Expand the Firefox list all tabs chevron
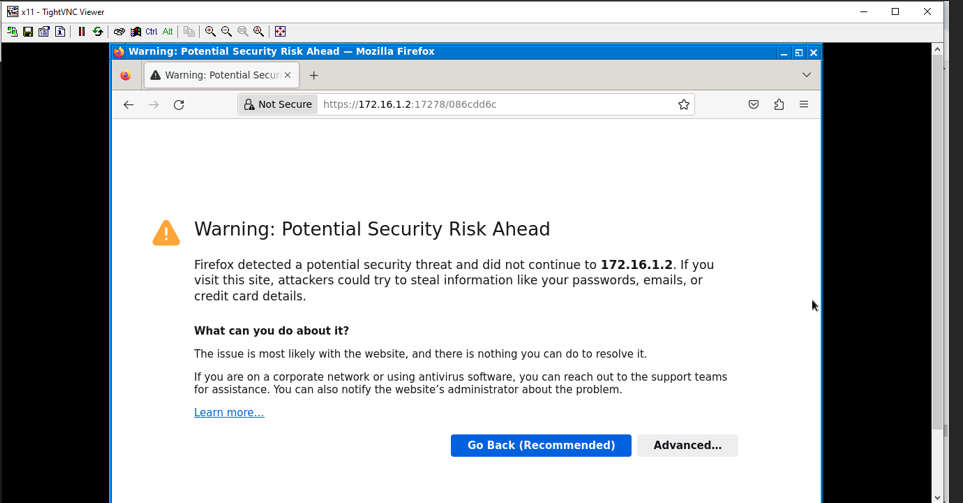Image resolution: width=963 pixels, height=503 pixels. point(806,75)
